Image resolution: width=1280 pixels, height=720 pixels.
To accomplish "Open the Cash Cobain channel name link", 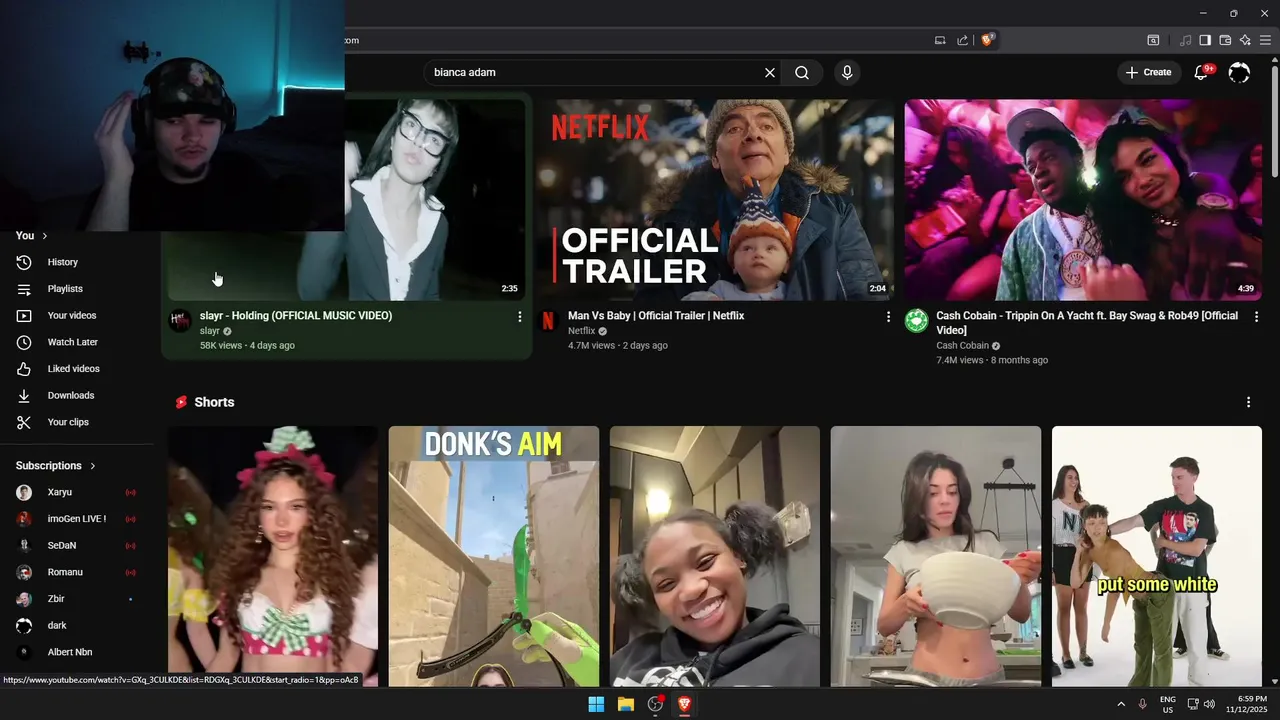I will (961, 346).
